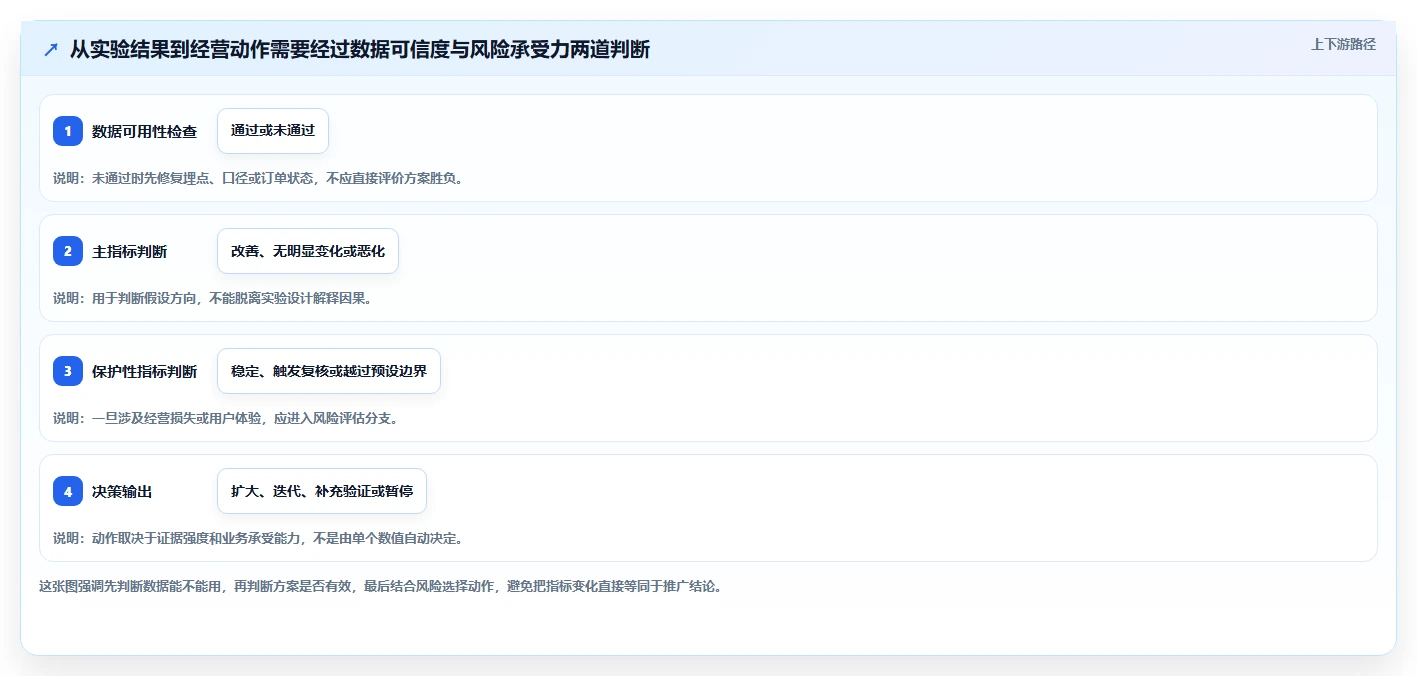Click step number badge 1
The image size is (1417, 676).
(68, 131)
